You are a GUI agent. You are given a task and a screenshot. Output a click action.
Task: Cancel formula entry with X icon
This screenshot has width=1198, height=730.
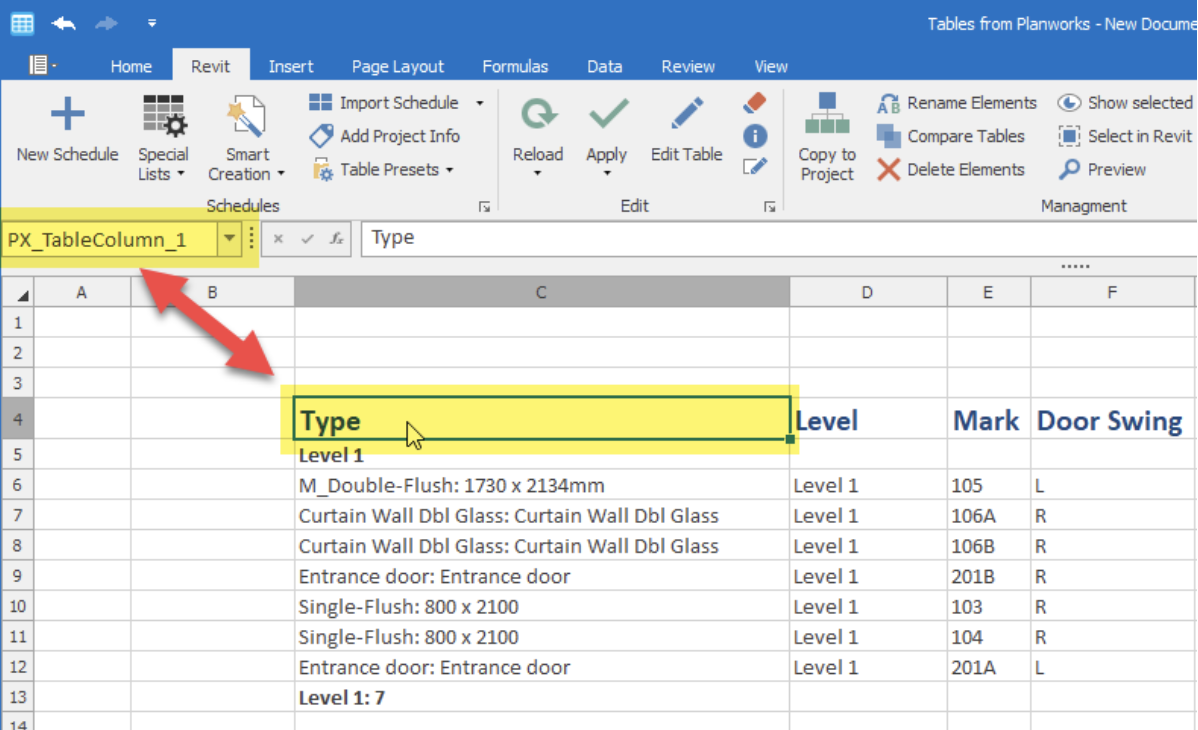click(x=278, y=239)
